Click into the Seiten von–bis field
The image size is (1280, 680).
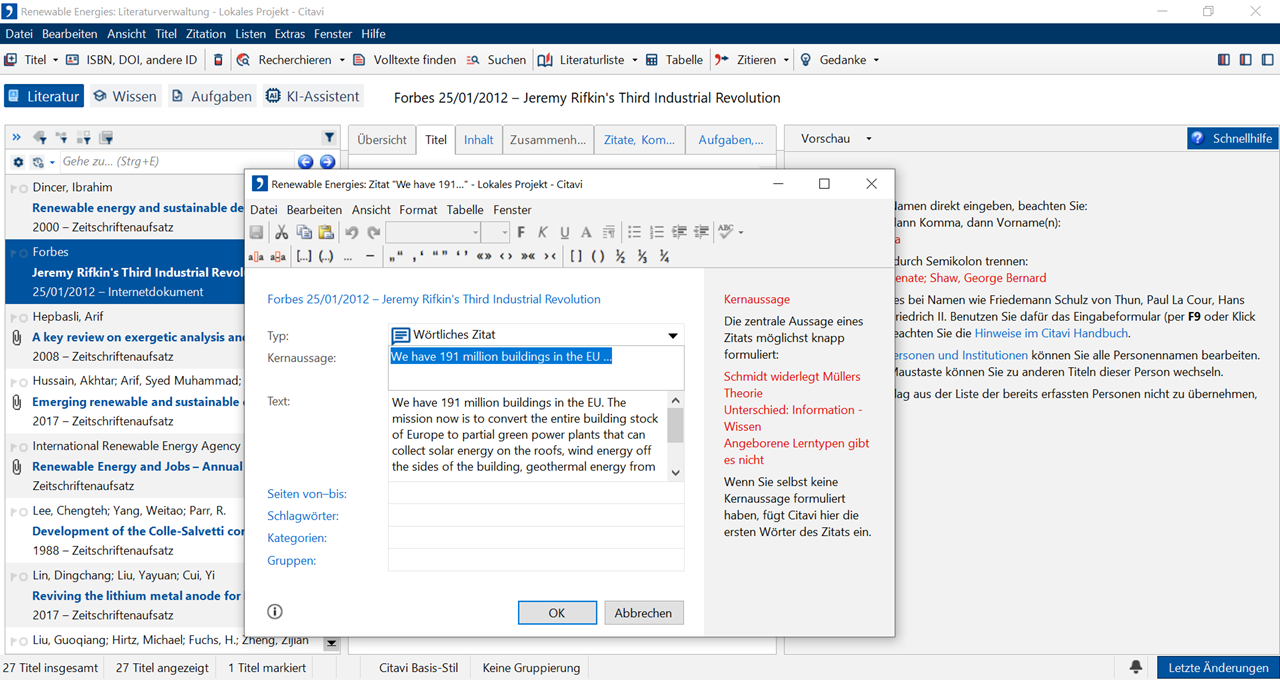[x=535, y=493]
